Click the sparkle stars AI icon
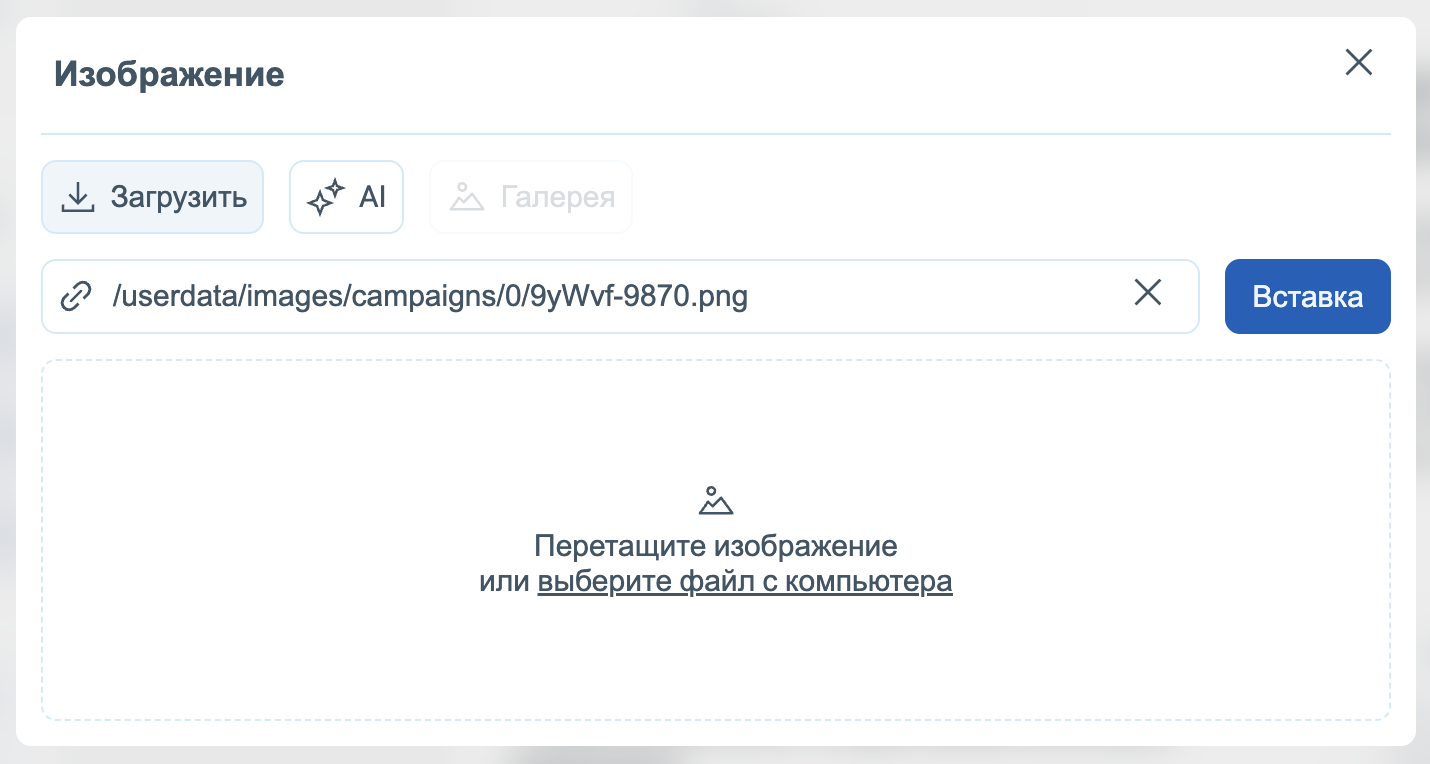 [325, 198]
